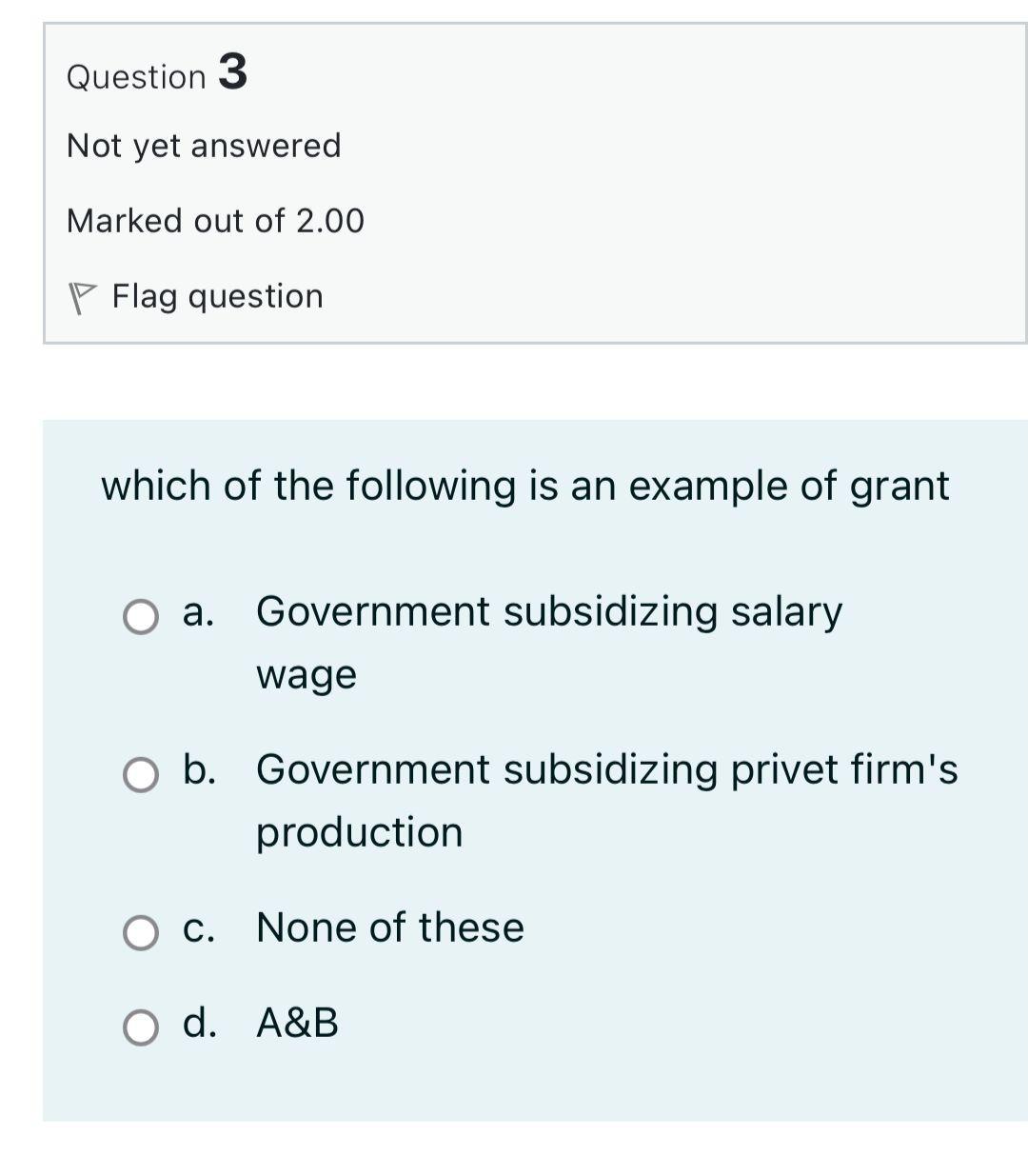The width and height of the screenshot is (1028, 1176).
Task: Choose the radio button for option c
Action: click(x=141, y=932)
